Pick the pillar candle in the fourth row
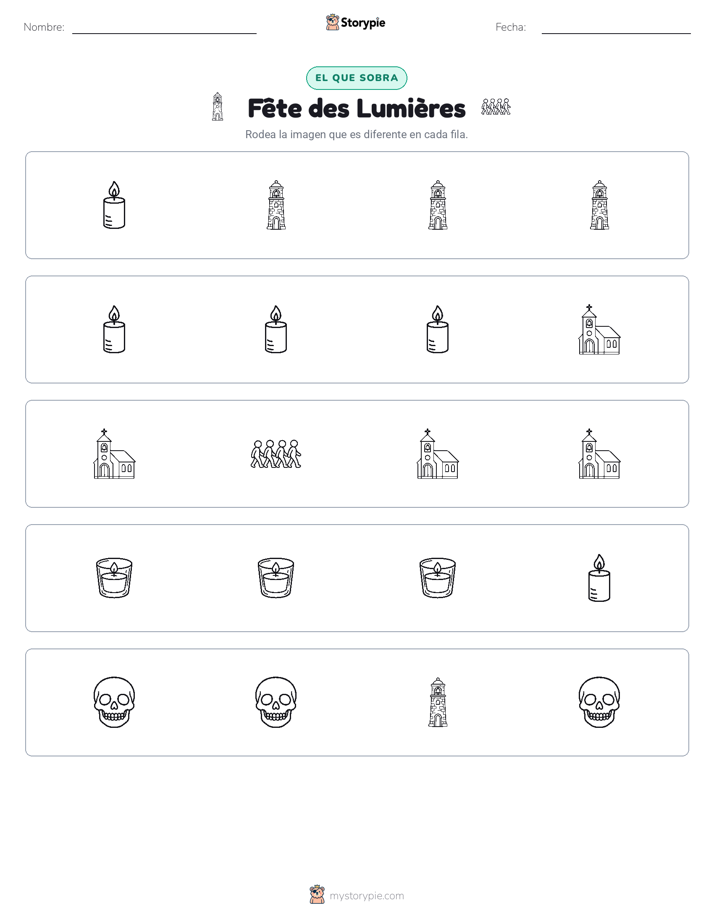Screen dimensions: 714x924 [x=599, y=578]
